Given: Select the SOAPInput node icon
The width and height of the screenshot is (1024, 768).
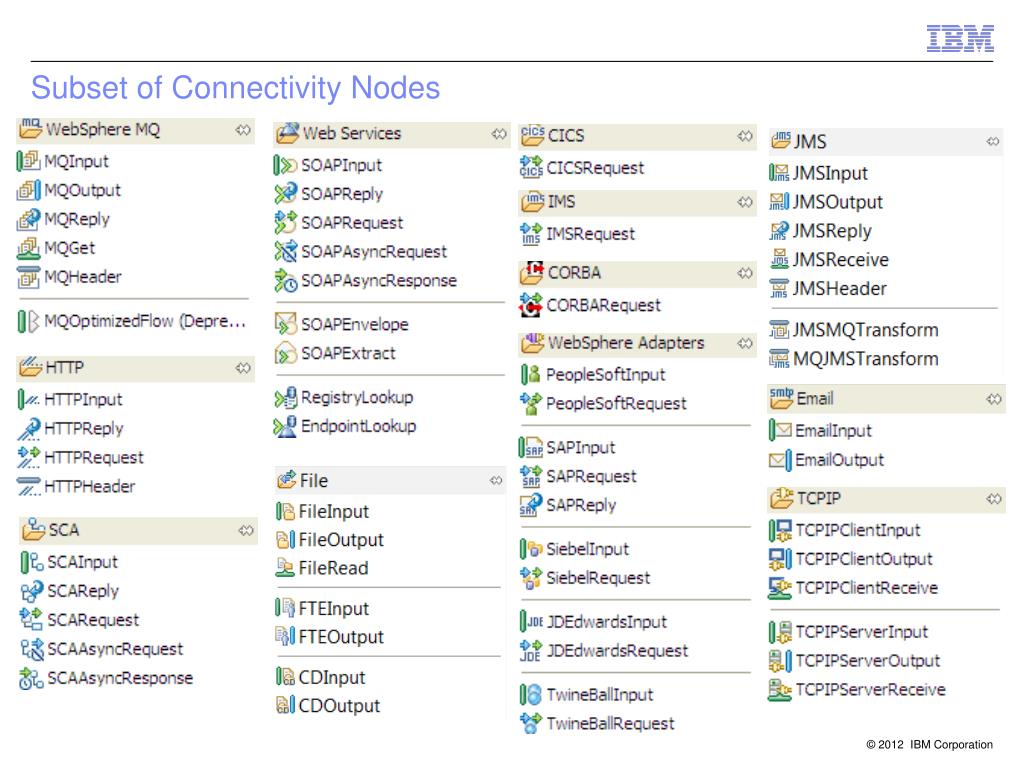Looking at the screenshot, I should [x=285, y=165].
